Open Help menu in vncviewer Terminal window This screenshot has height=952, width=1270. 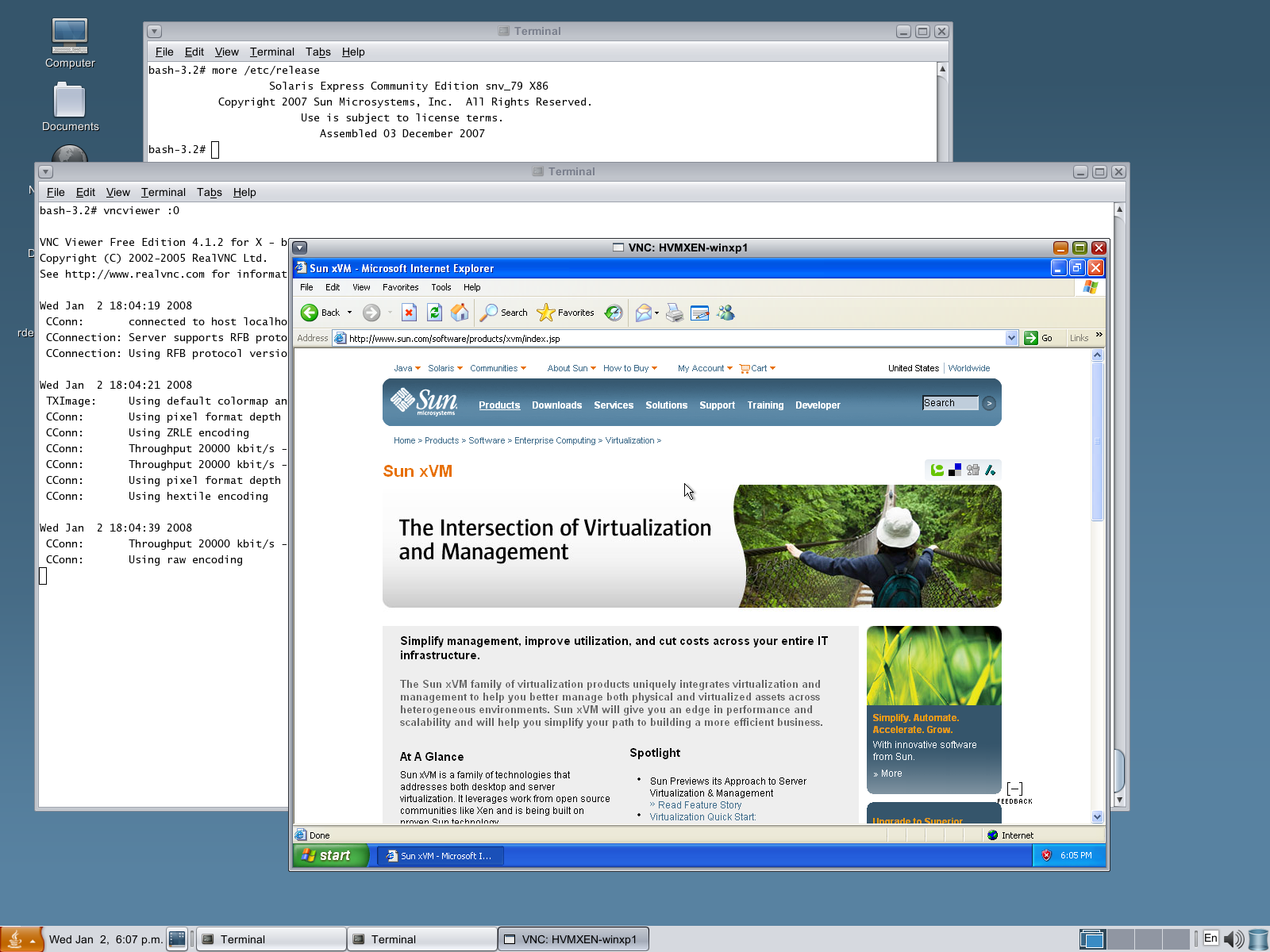pyautogui.click(x=244, y=192)
